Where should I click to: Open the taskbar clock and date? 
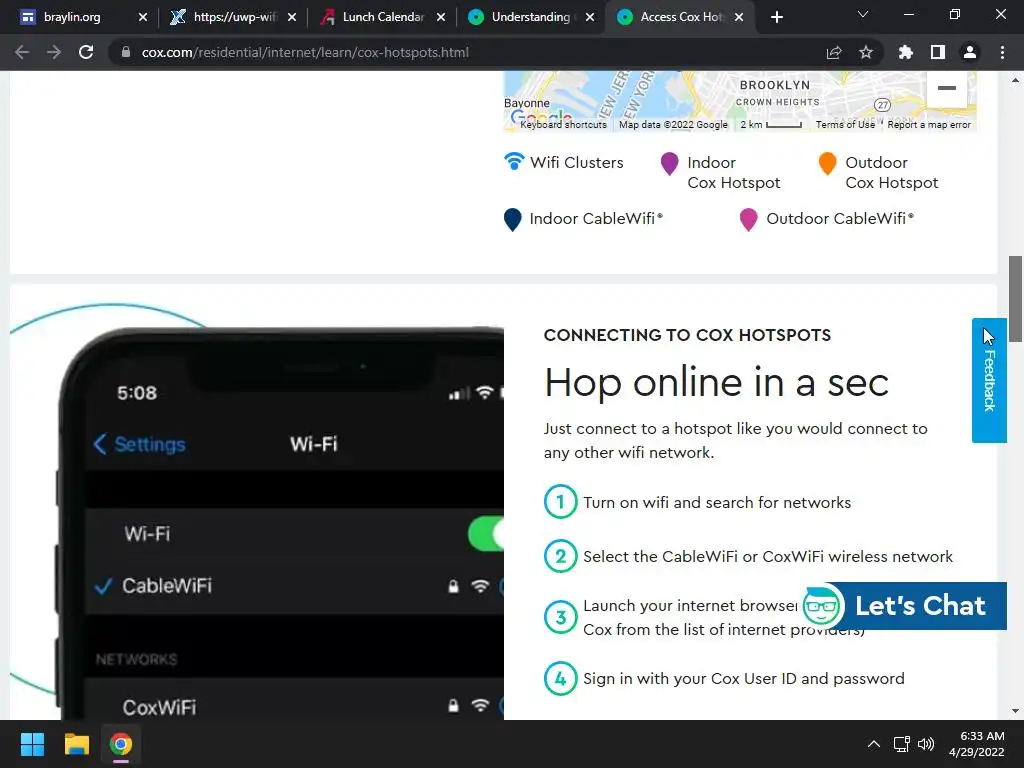click(x=978, y=744)
